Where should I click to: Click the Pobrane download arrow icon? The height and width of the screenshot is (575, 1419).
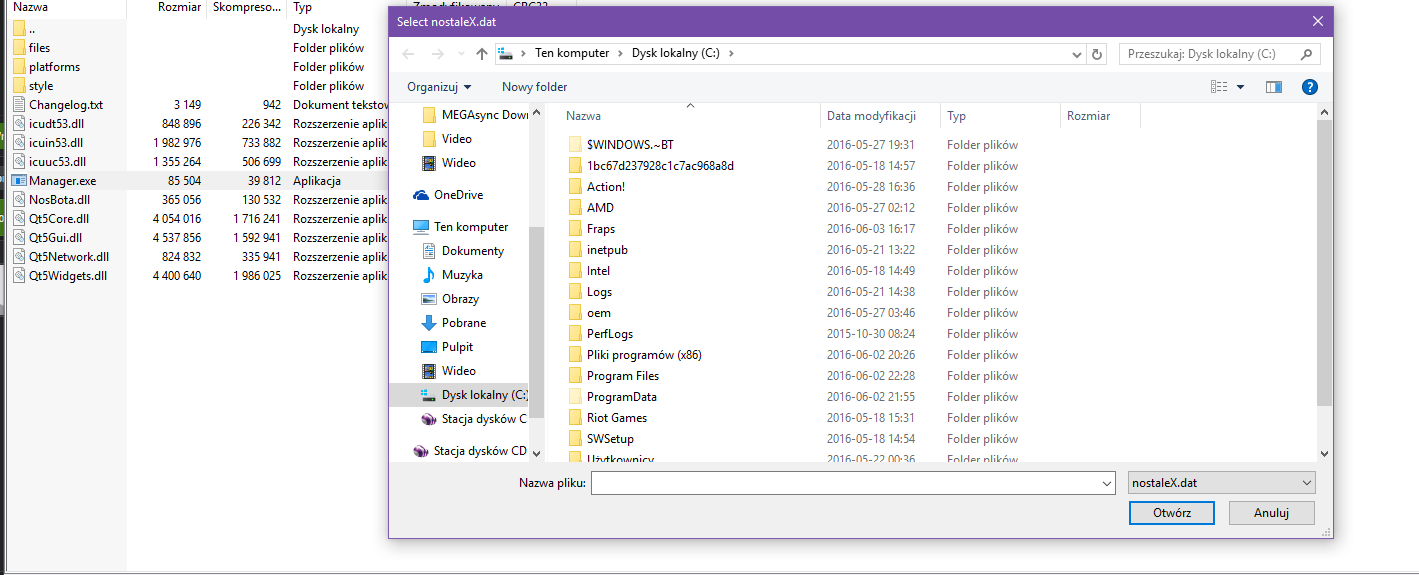click(429, 323)
